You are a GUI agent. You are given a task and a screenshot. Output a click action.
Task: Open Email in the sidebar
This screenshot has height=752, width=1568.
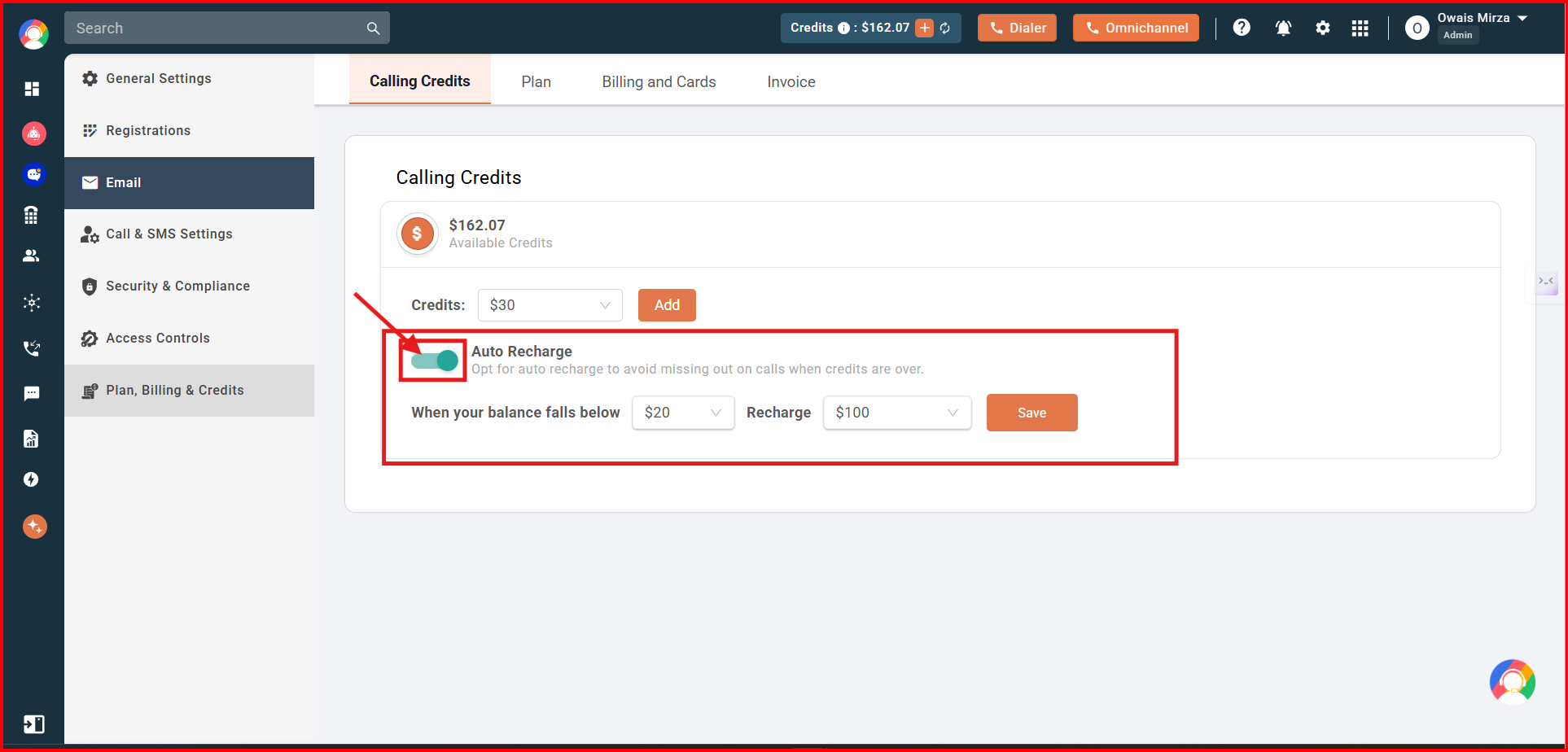pyautogui.click(x=189, y=182)
